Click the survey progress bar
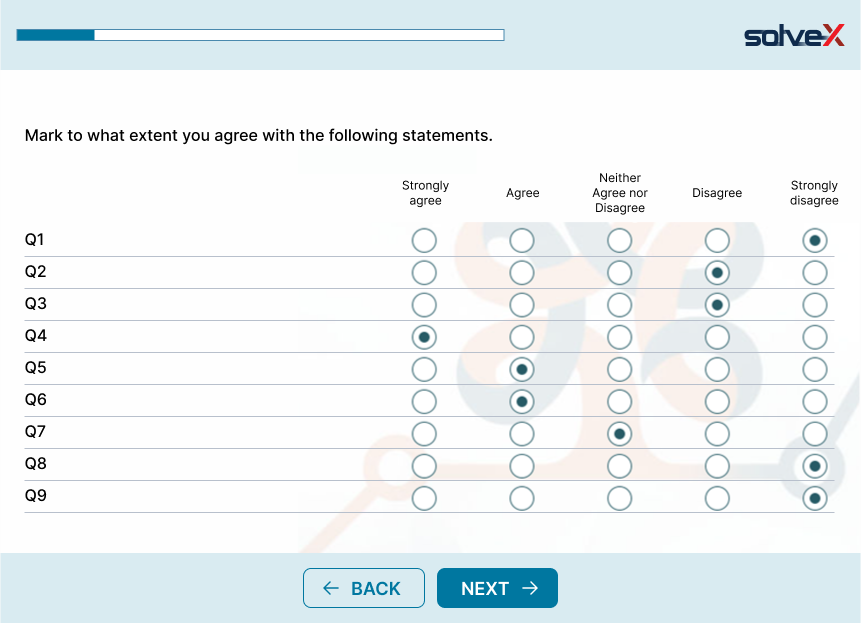The width and height of the screenshot is (861, 623). coord(260,35)
